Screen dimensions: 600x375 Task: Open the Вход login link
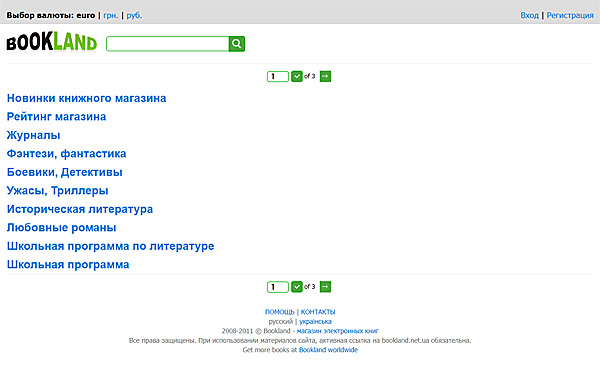click(x=530, y=15)
